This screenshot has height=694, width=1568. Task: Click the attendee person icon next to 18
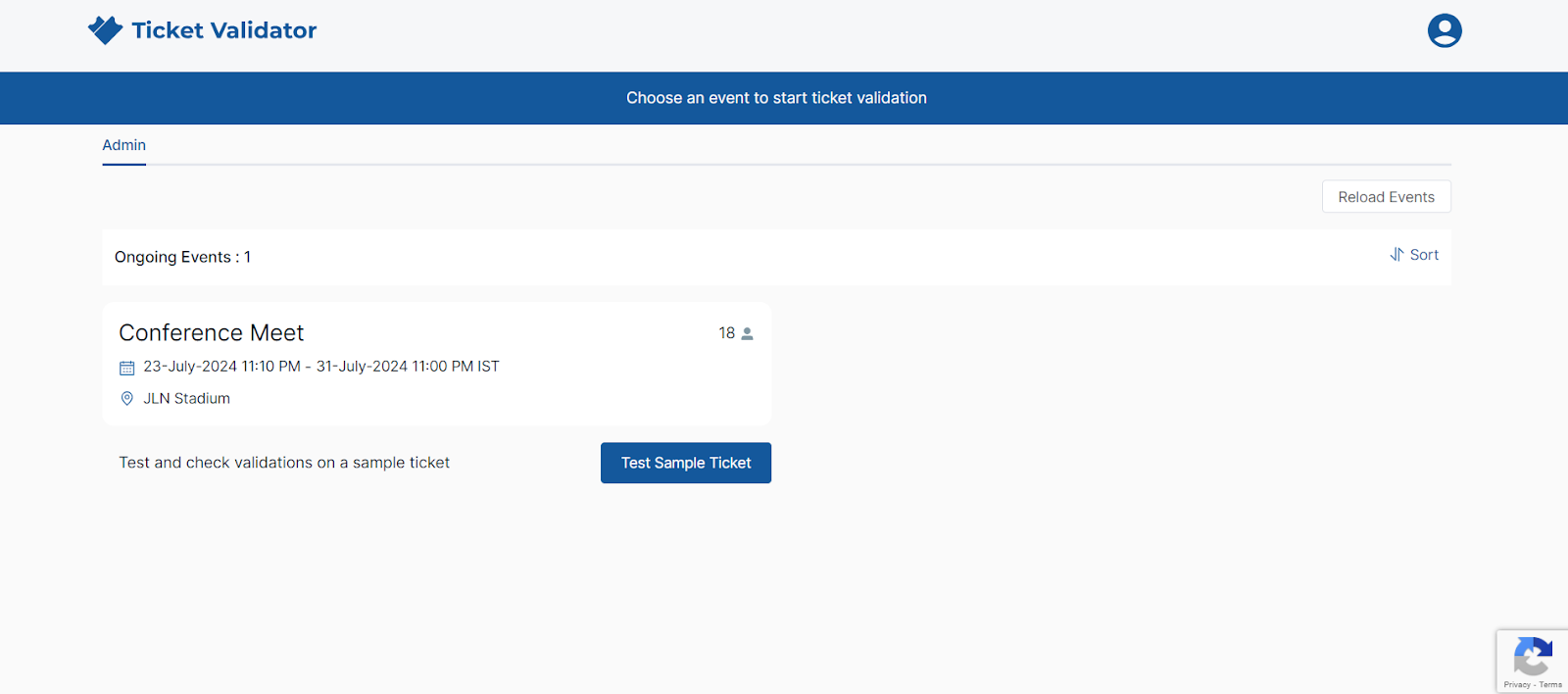click(x=746, y=332)
